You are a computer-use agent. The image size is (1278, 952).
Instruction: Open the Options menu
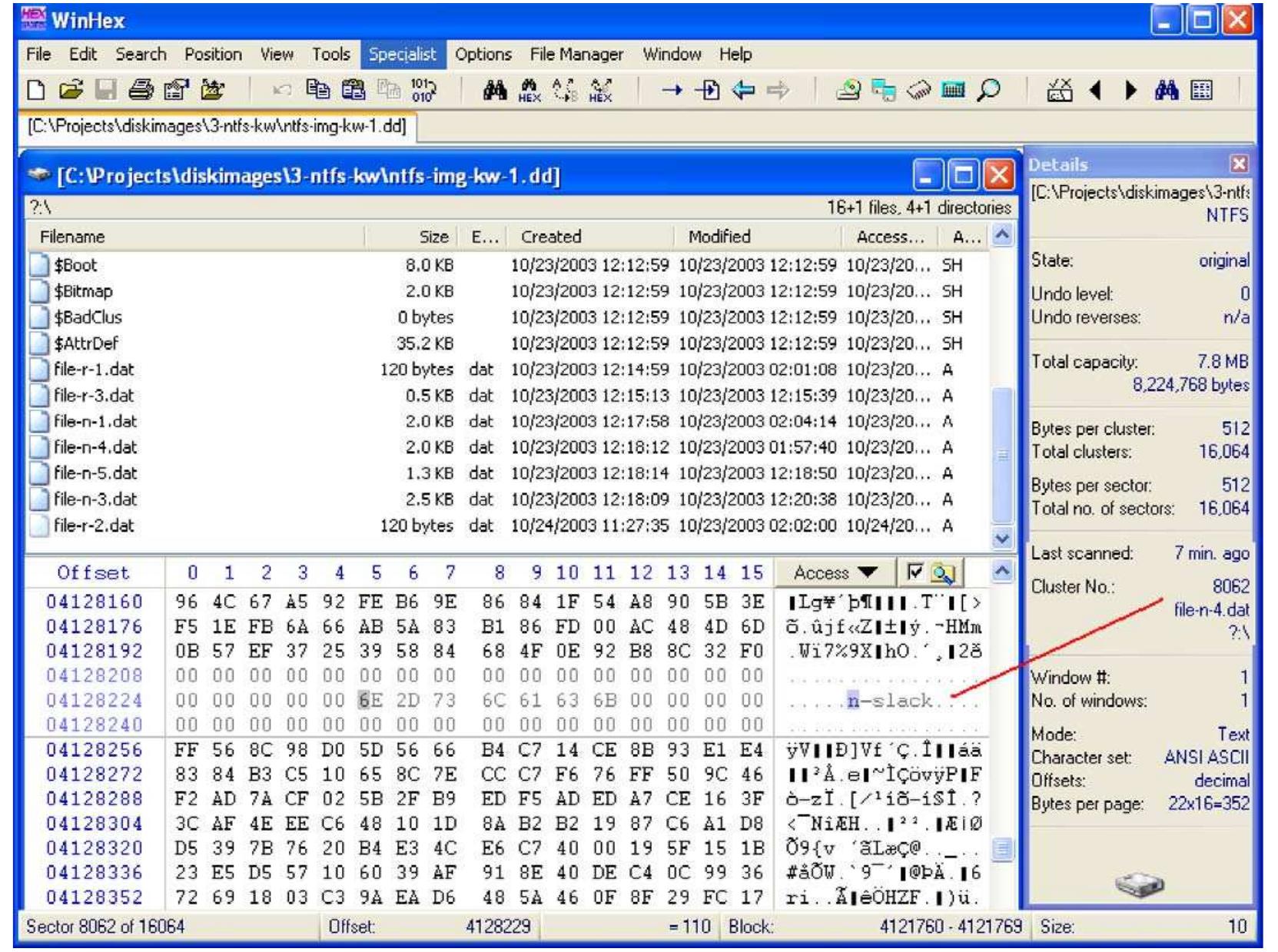pos(483,55)
